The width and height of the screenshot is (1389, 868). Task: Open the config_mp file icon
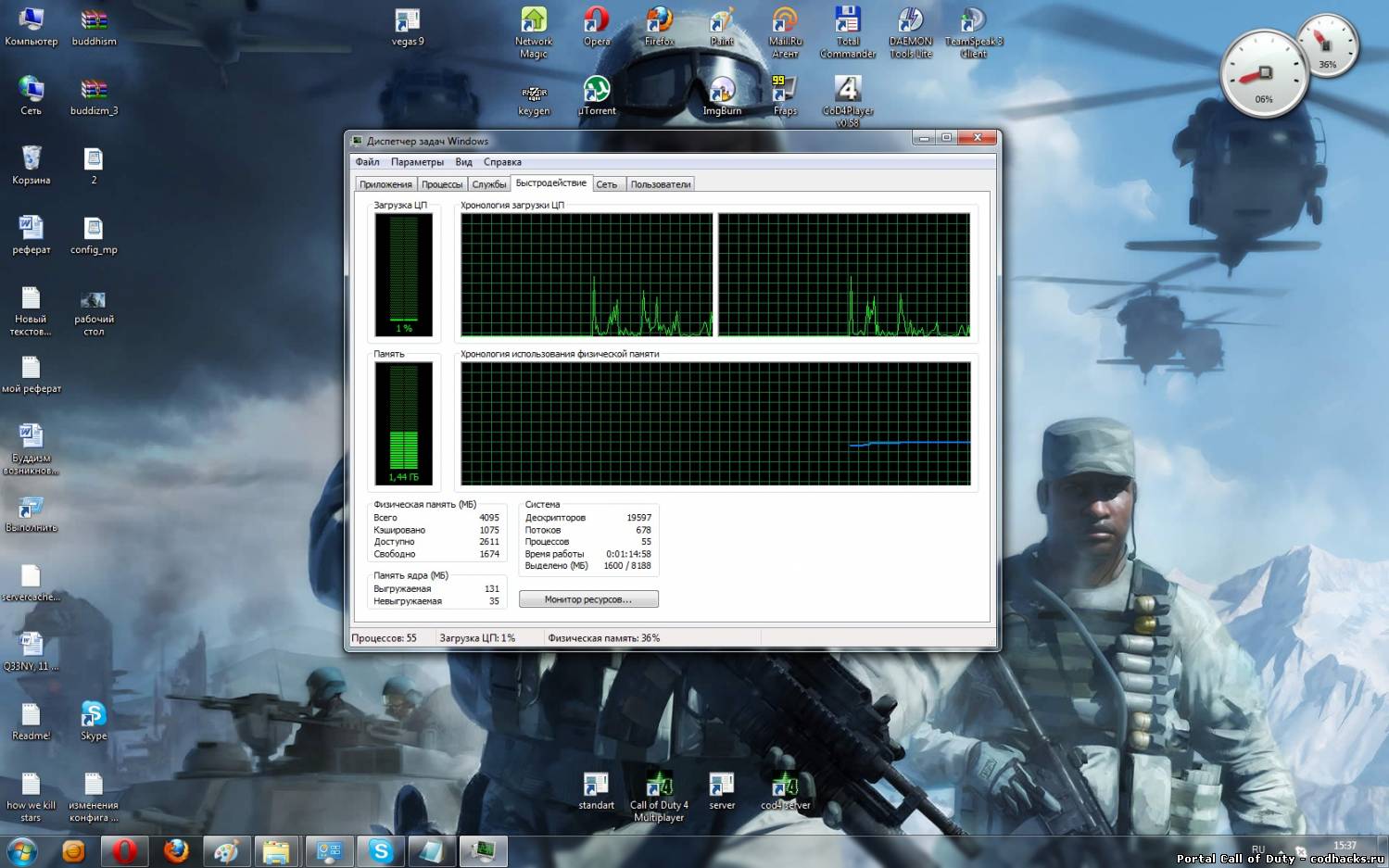tap(94, 233)
